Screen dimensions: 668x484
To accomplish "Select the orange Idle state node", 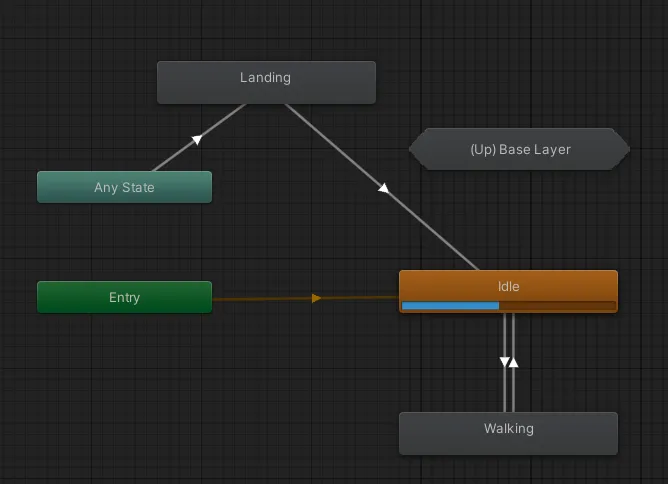I will (508, 291).
